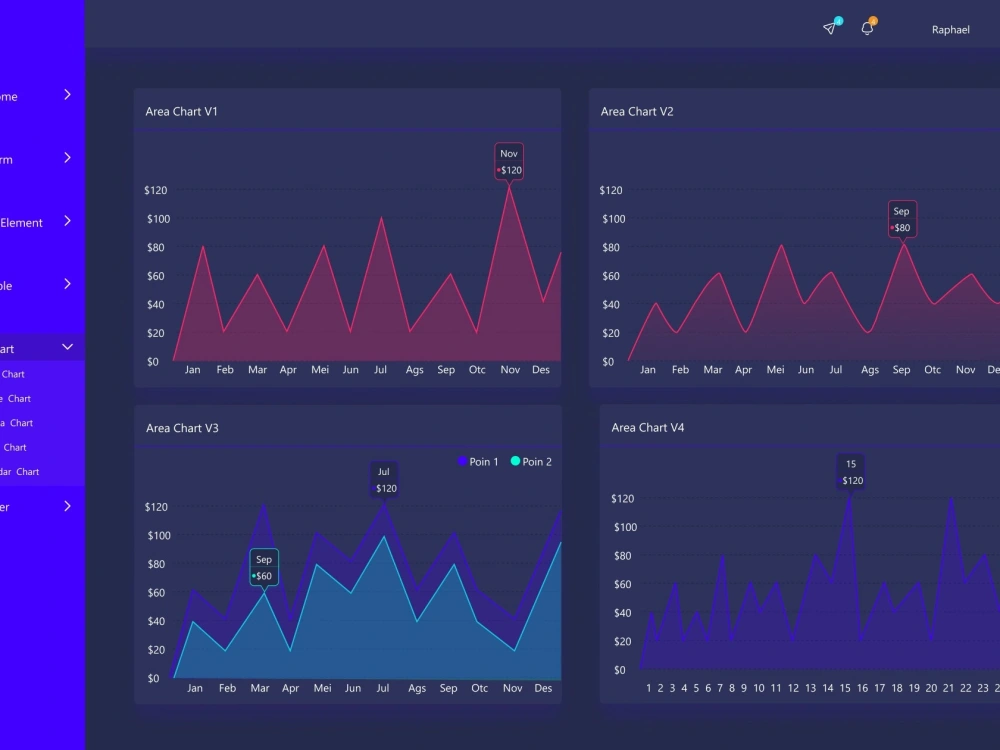1000x750 pixels.
Task: Select the Chart section heading in the sidebar
Action: pyautogui.click(x=7, y=349)
